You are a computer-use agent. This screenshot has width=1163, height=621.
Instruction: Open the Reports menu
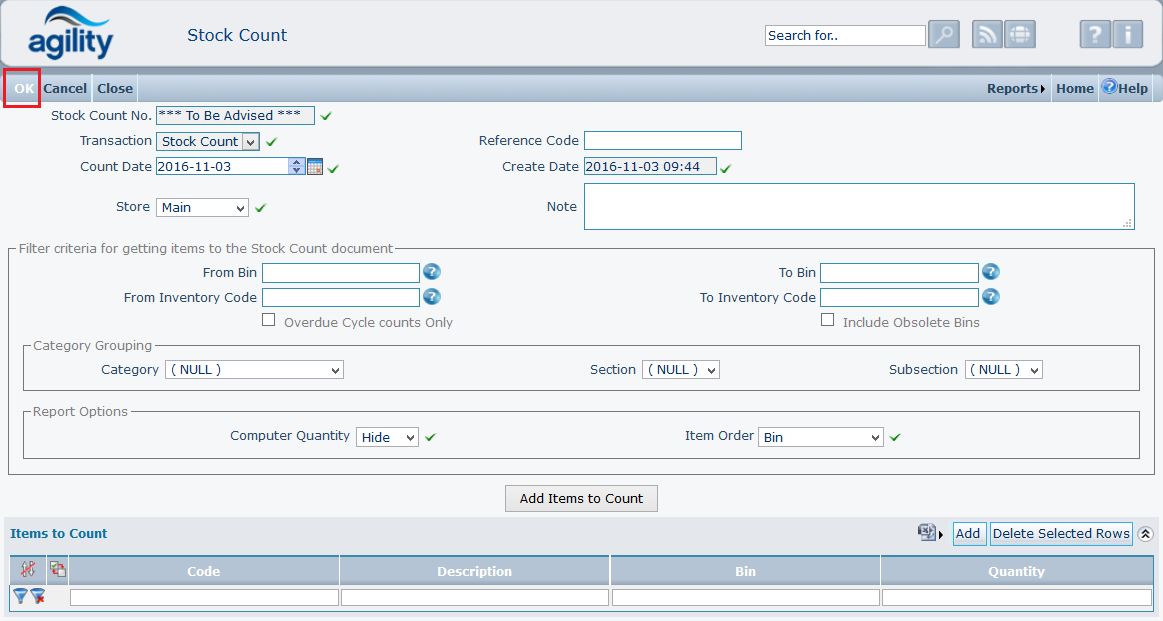1015,88
